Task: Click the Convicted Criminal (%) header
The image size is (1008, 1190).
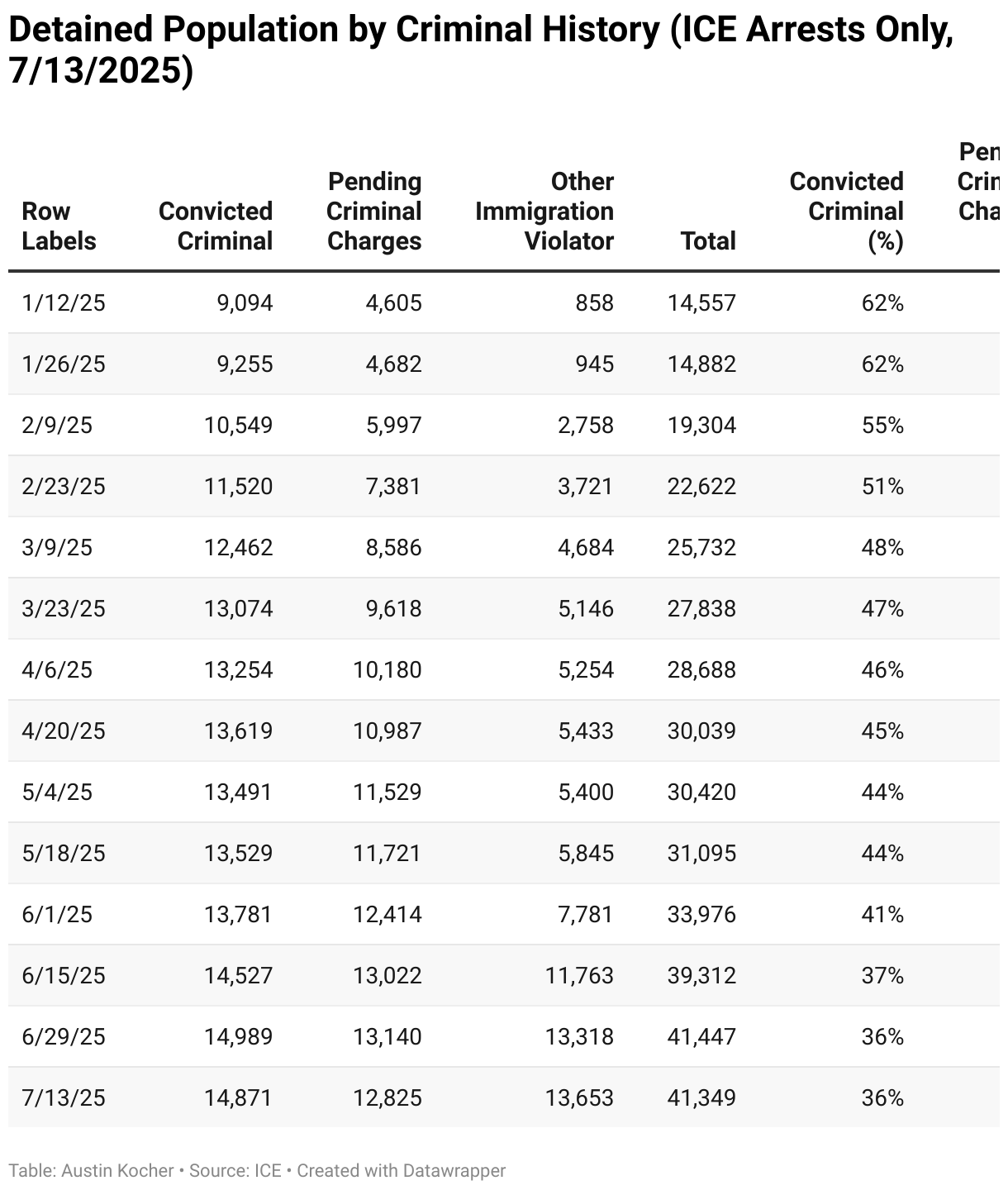Action: (847, 211)
